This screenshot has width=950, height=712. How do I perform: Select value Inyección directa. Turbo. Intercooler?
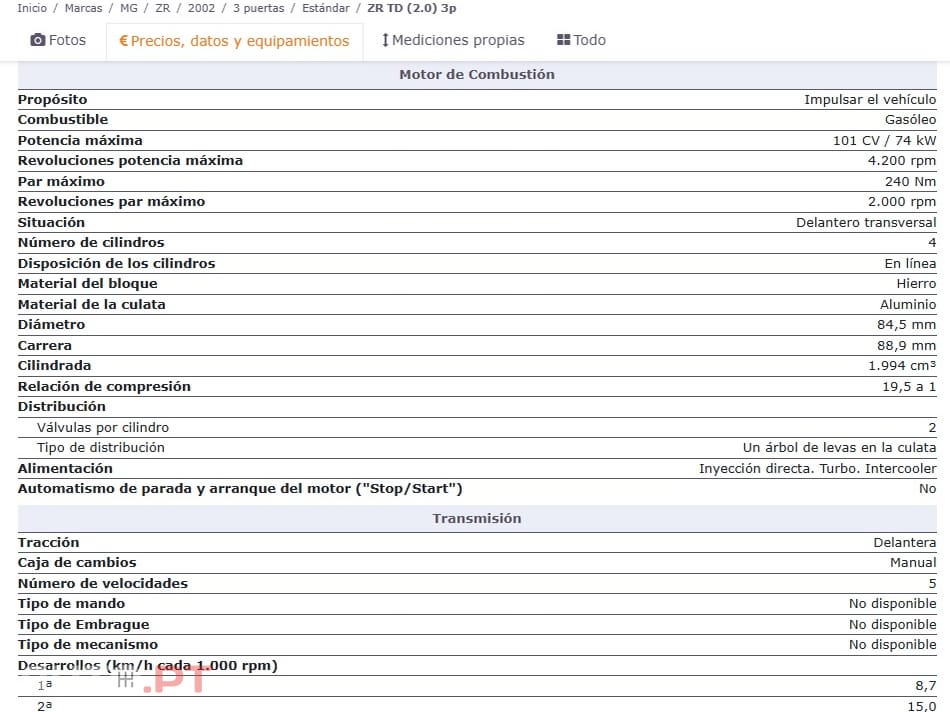817,468
